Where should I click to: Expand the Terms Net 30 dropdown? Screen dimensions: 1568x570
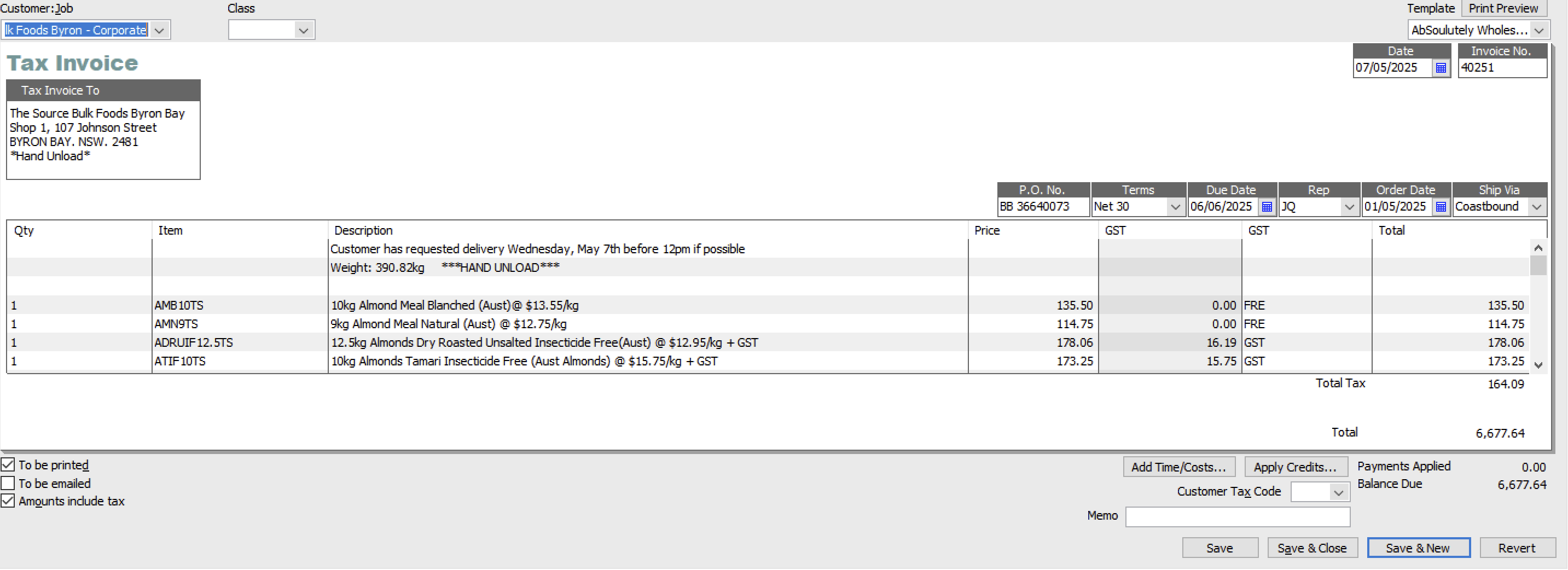pos(1175,207)
